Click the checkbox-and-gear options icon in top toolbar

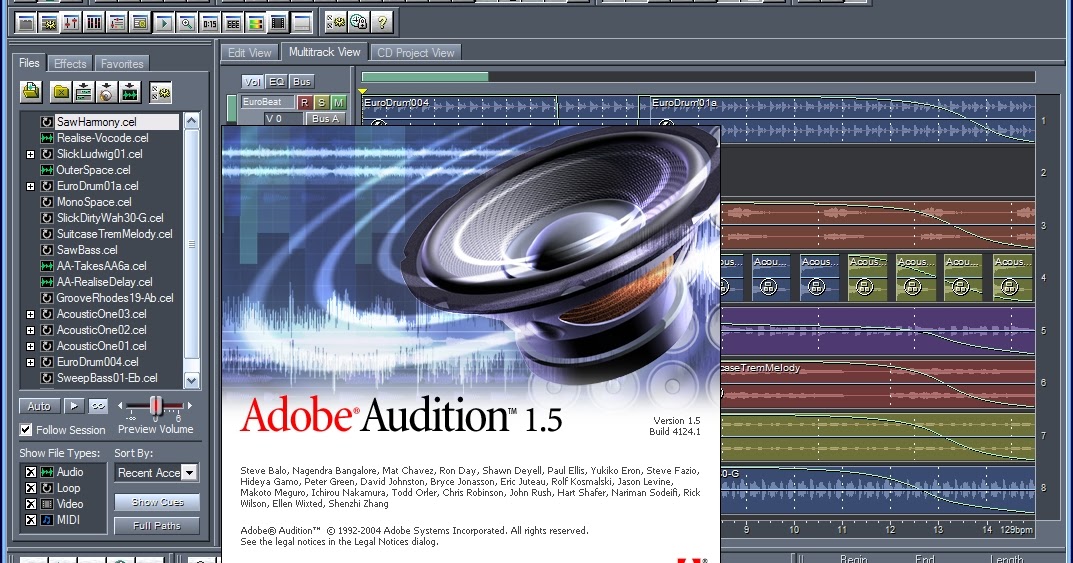pos(335,23)
